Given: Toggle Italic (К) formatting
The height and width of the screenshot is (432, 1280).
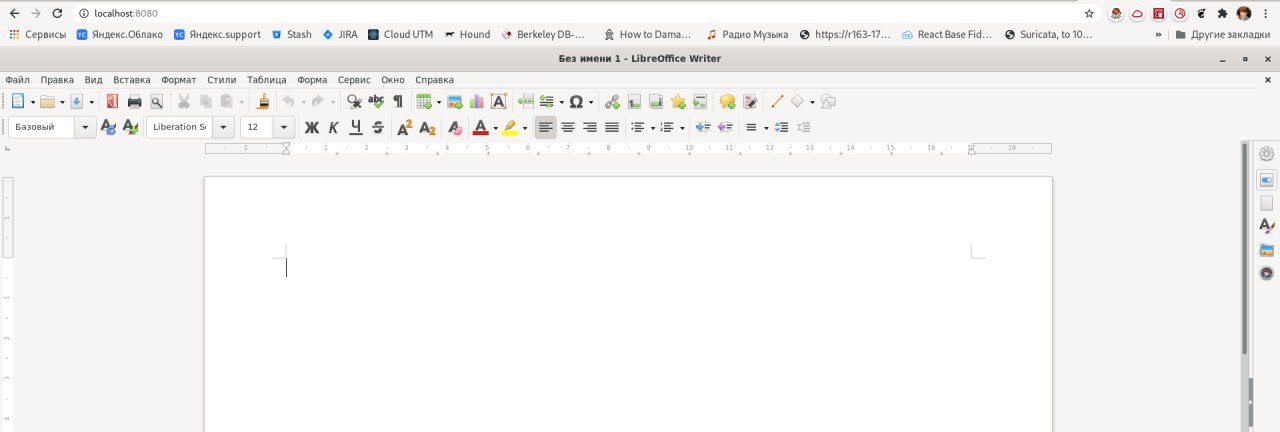Looking at the screenshot, I should [x=333, y=127].
